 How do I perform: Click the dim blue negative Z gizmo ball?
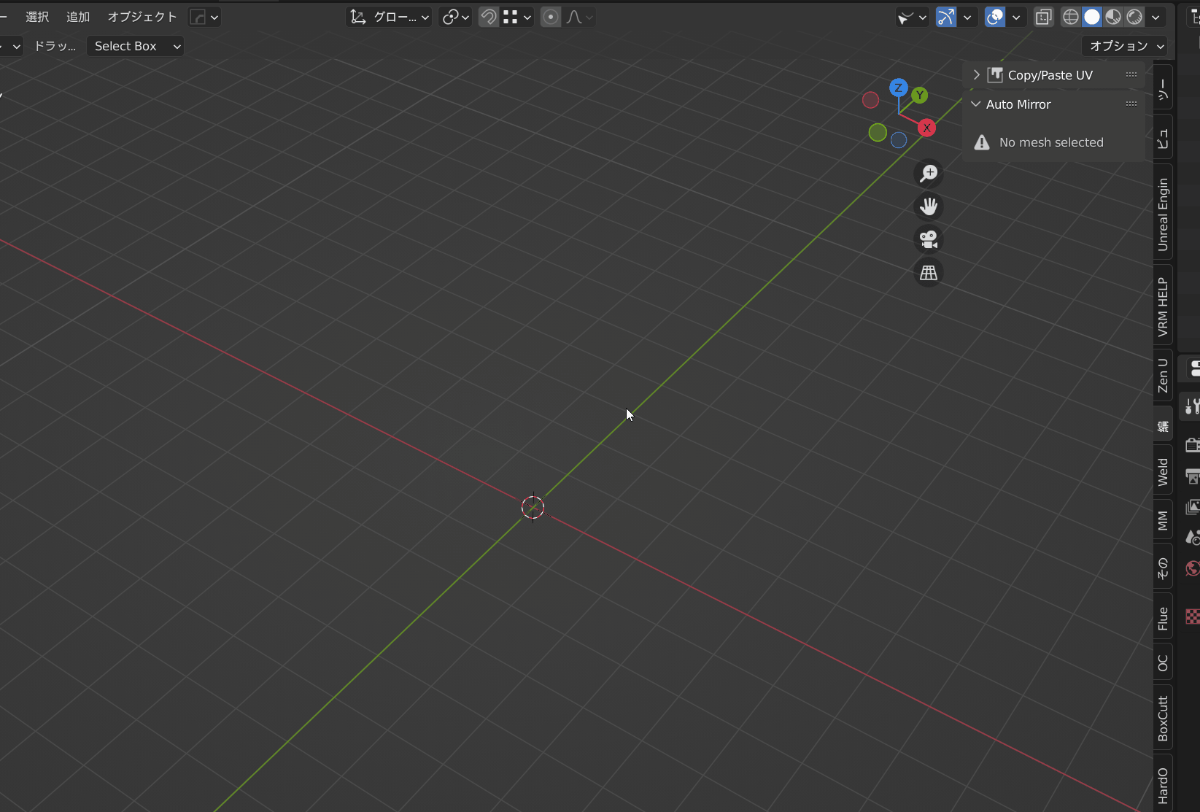point(899,140)
